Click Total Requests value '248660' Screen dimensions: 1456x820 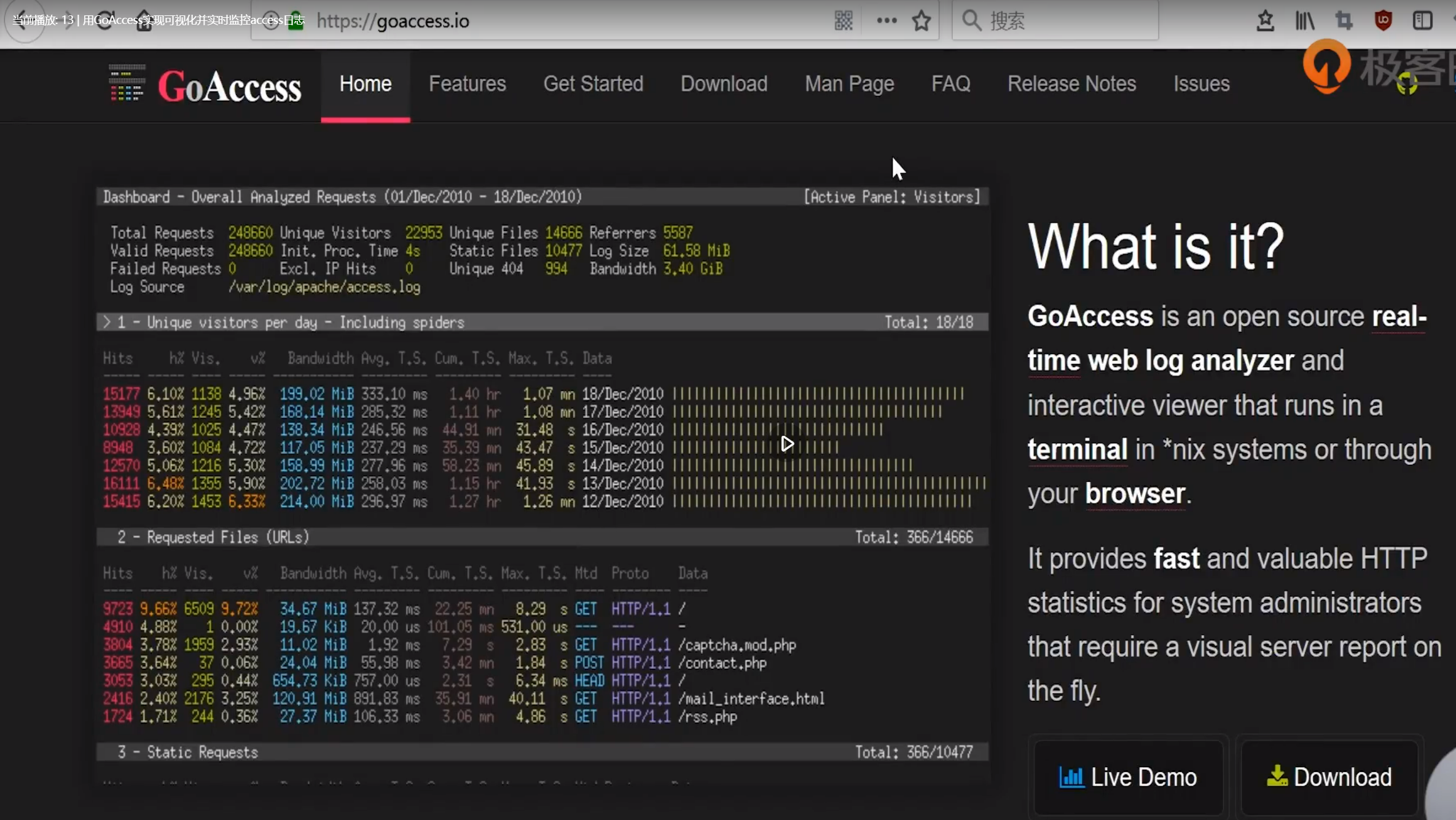(x=251, y=233)
